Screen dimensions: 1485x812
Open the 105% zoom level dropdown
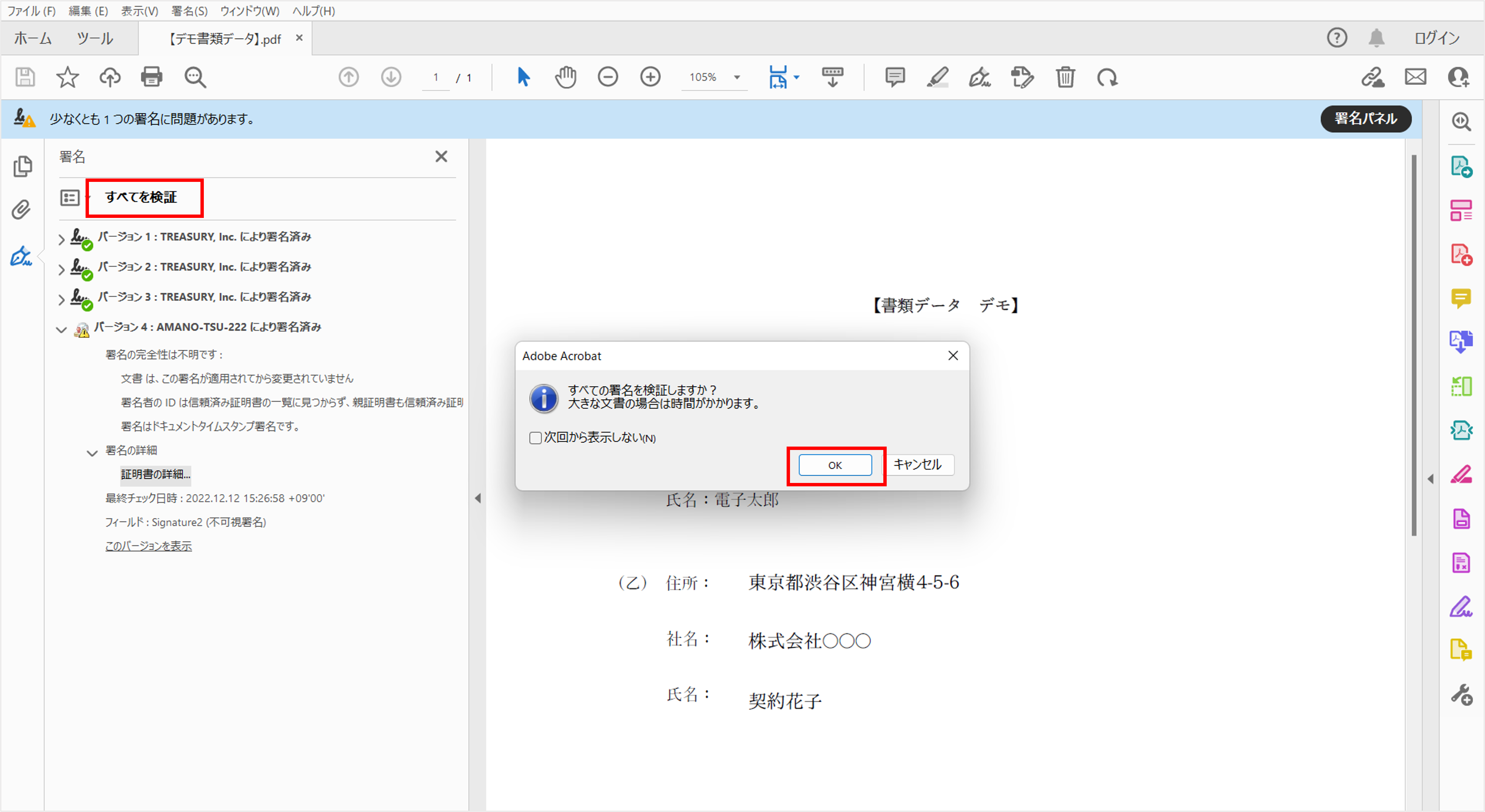click(x=737, y=77)
